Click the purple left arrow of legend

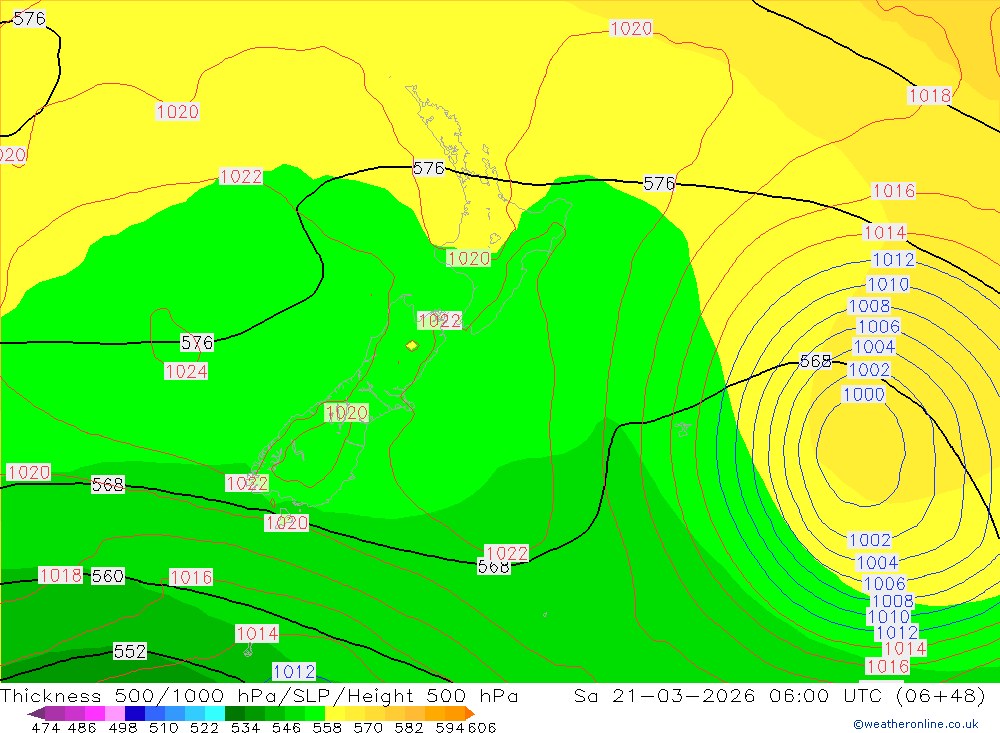[36, 713]
